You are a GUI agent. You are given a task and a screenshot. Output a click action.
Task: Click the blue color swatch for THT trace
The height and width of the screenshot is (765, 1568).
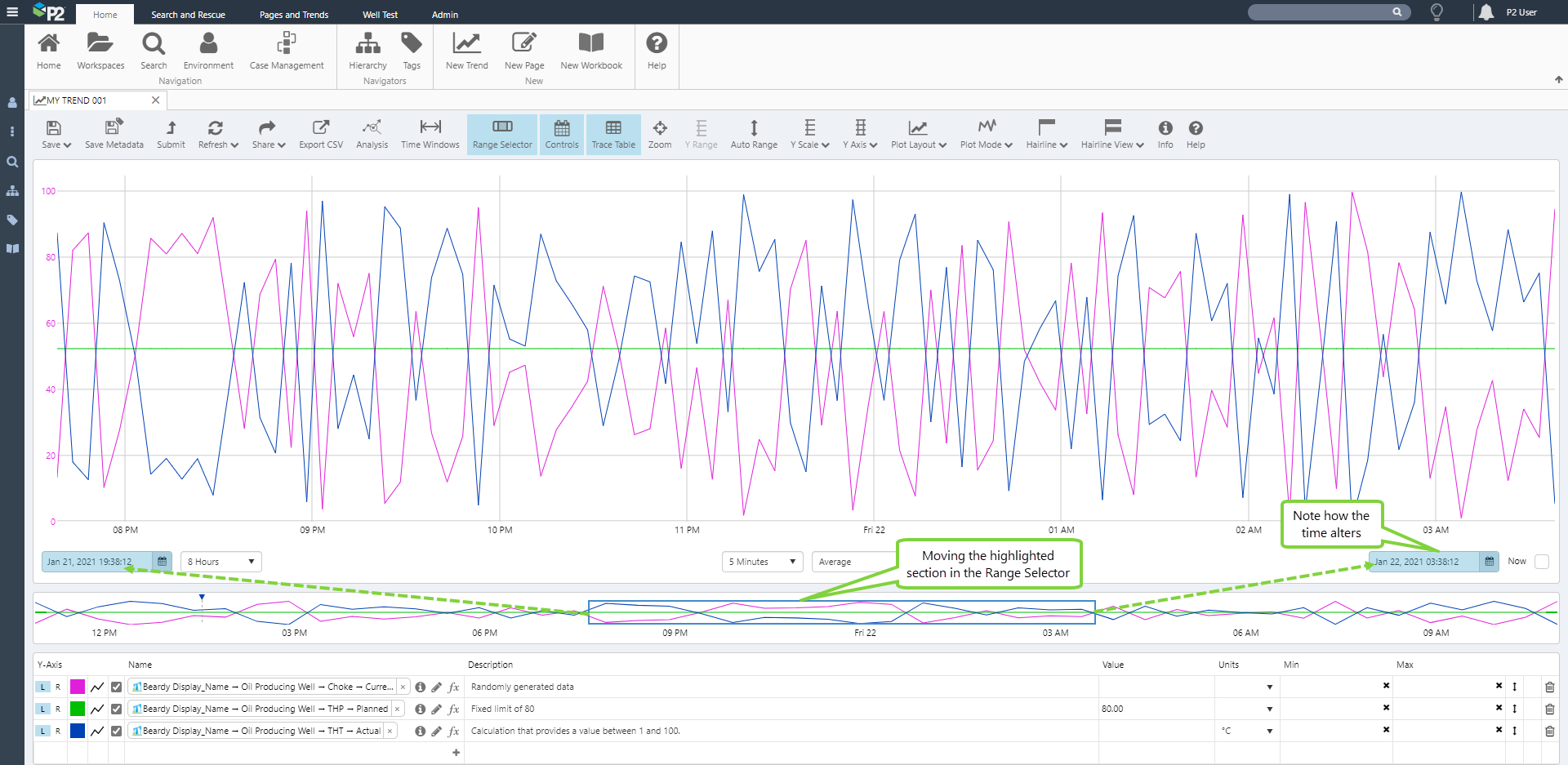(78, 732)
